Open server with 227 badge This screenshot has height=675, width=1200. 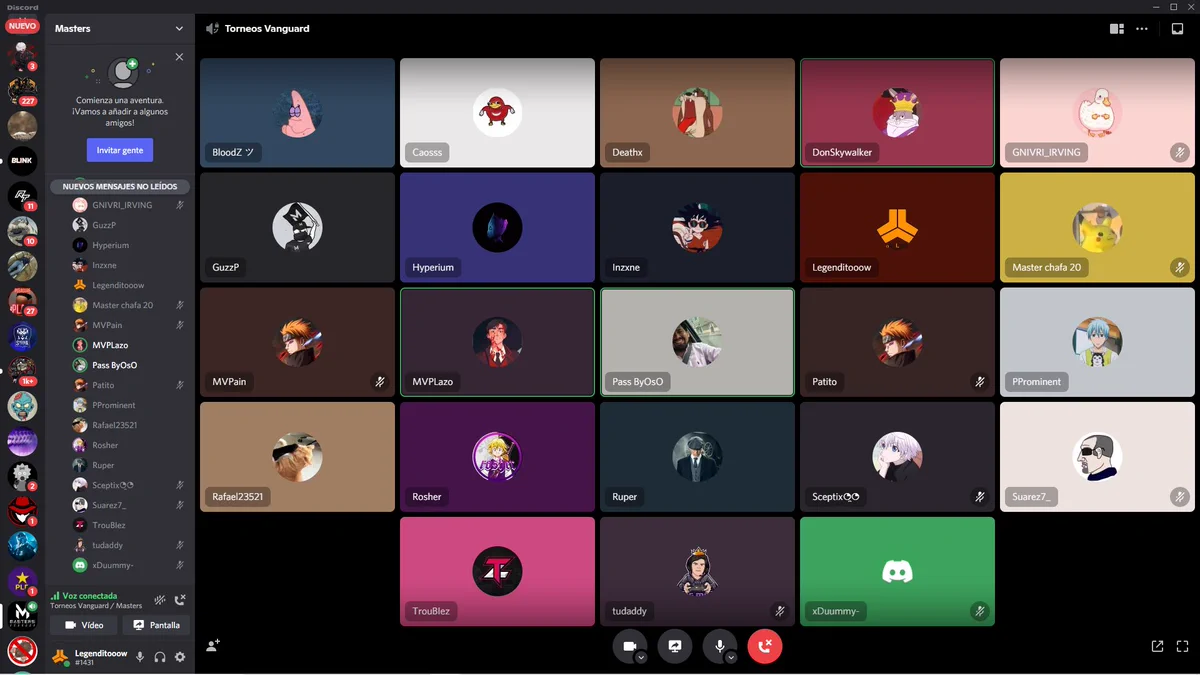click(22, 91)
